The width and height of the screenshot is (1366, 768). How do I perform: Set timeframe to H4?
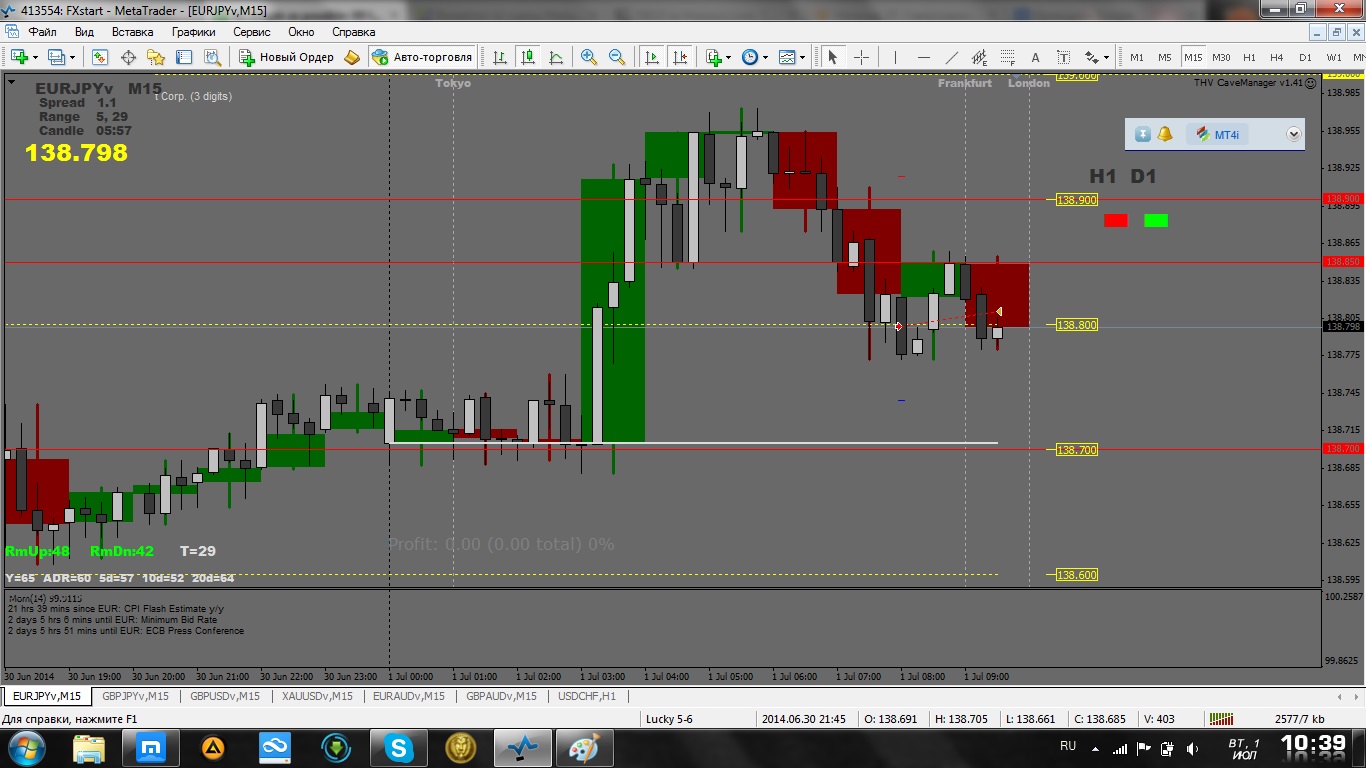(x=1277, y=57)
